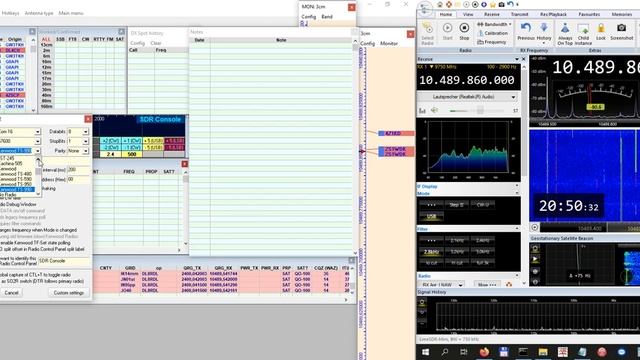640x360 pixels.
Task: Open the Bandwidth dropdown in the ribbon
Action: click(494, 24)
